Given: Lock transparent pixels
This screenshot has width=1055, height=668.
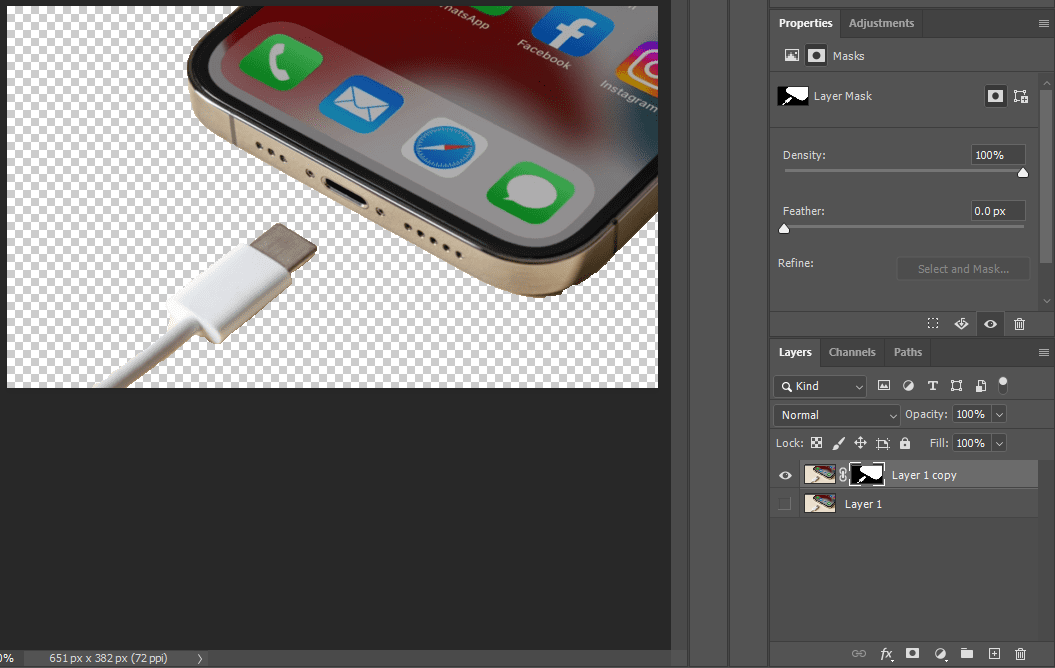Looking at the screenshot, I should [x=816, y=443].
